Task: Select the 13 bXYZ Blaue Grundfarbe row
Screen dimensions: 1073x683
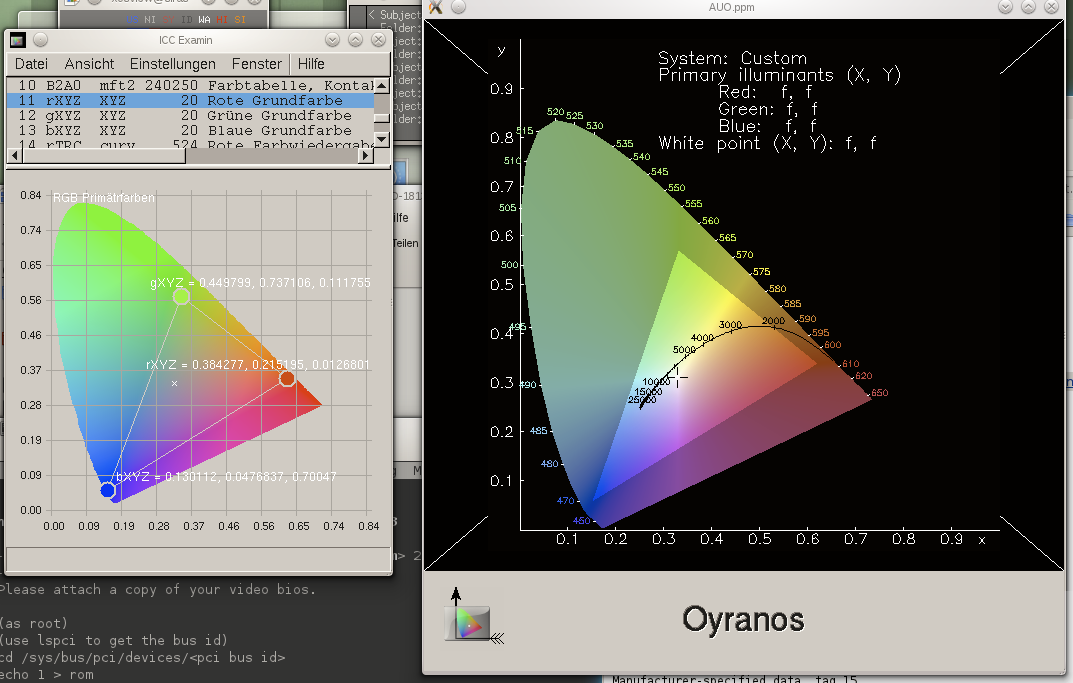Action: coord(190,131)
